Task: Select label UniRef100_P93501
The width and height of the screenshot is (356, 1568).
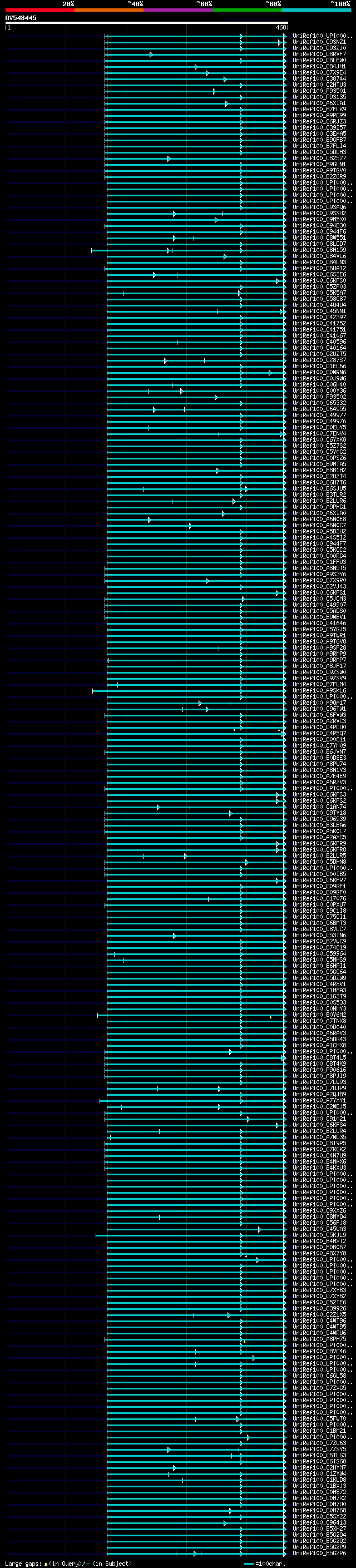Action: (319, 91)
